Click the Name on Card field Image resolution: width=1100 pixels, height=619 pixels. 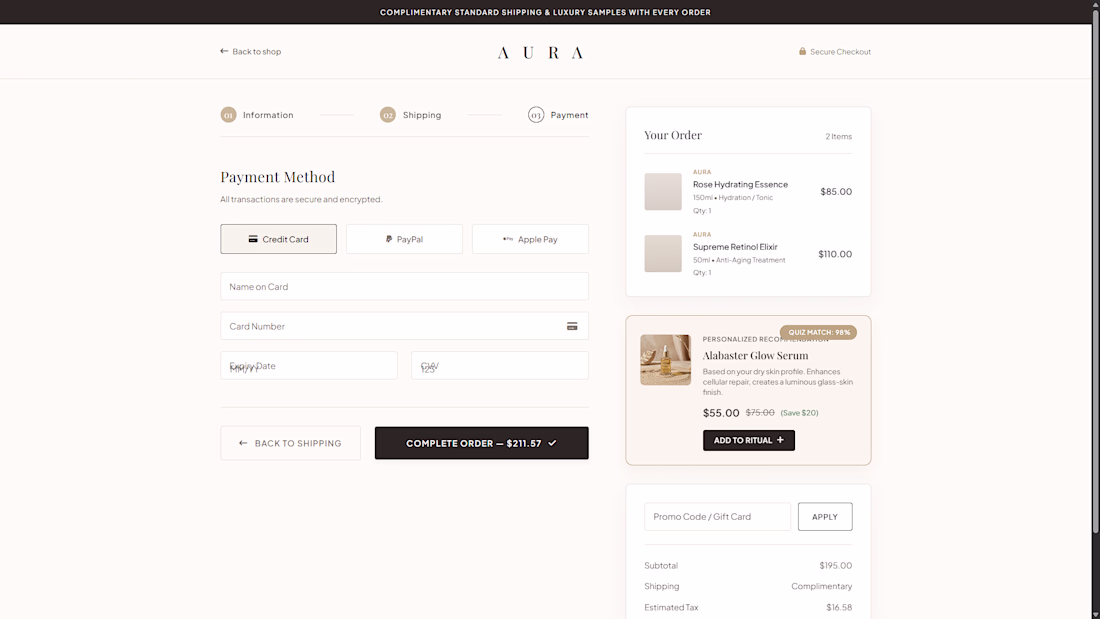coord(404,286)
